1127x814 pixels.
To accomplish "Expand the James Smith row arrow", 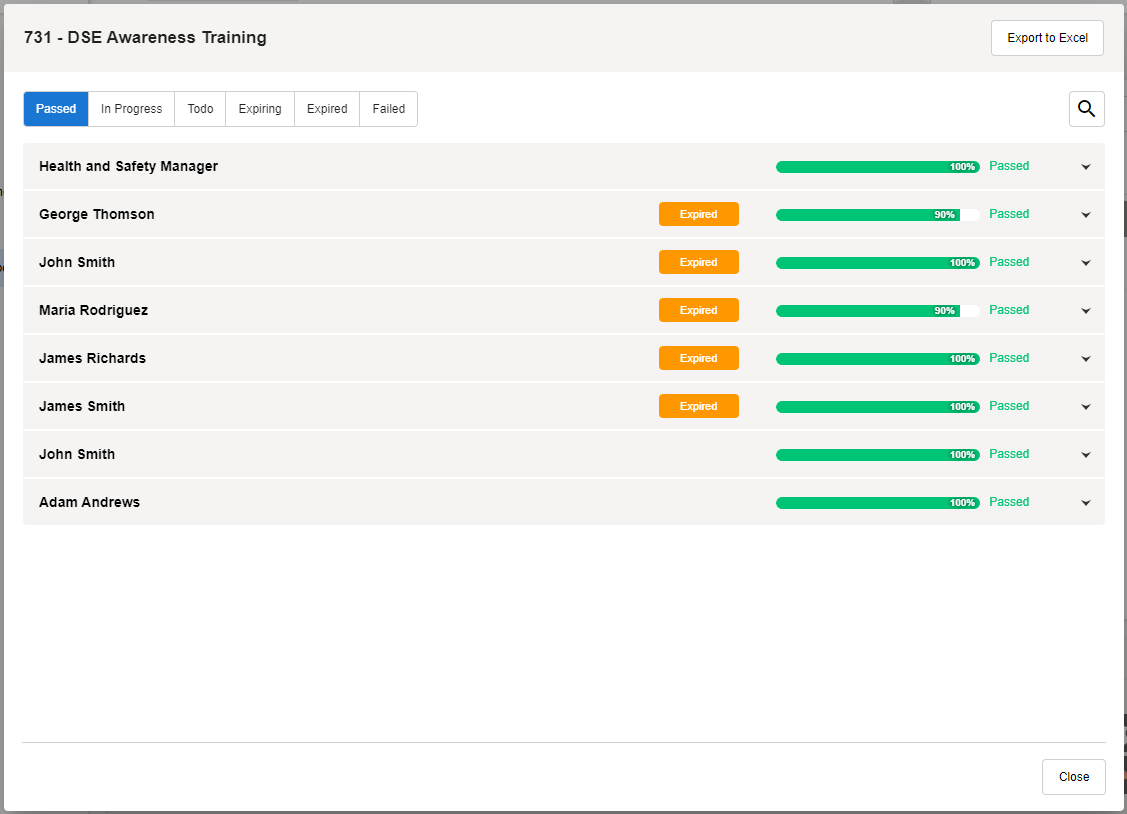I will coord(1085,407).
